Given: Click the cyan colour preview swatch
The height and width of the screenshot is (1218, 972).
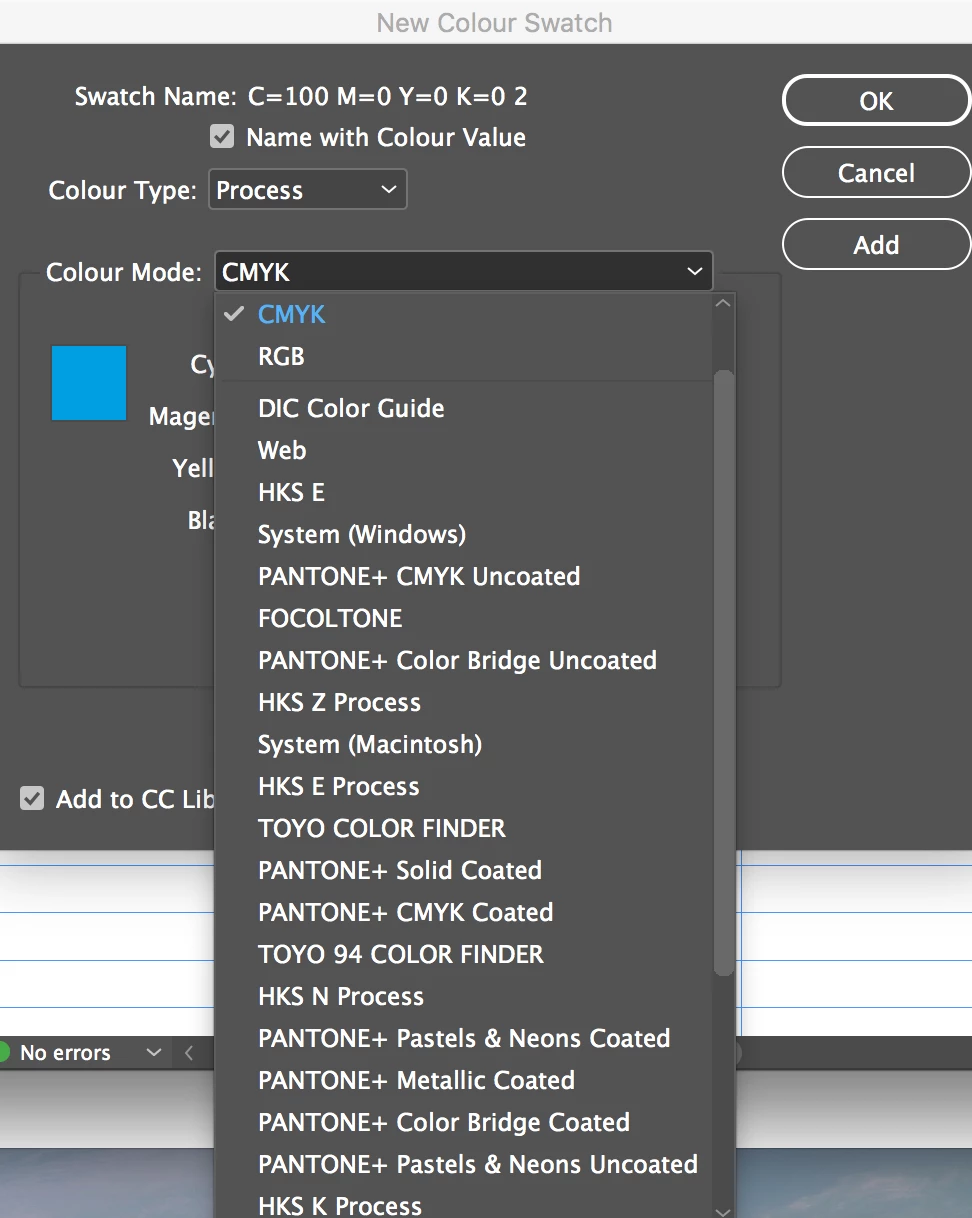Looking at the screenshot, I should [x=89, y=383].
